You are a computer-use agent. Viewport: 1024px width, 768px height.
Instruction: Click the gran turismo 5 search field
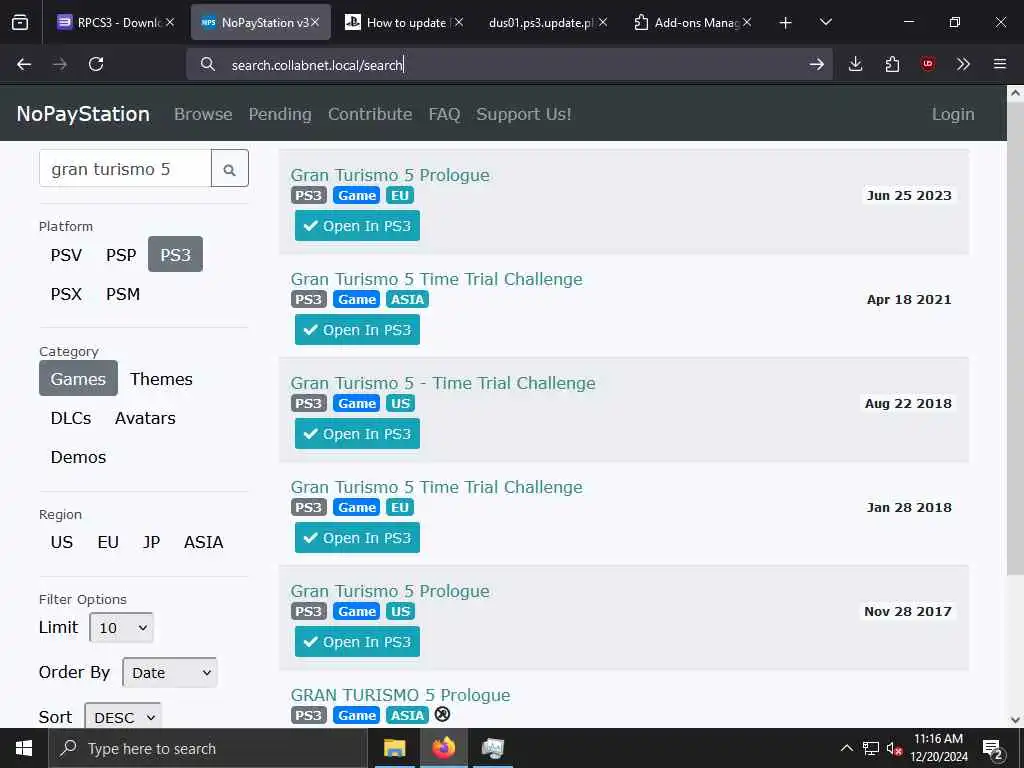click(125, 168)
